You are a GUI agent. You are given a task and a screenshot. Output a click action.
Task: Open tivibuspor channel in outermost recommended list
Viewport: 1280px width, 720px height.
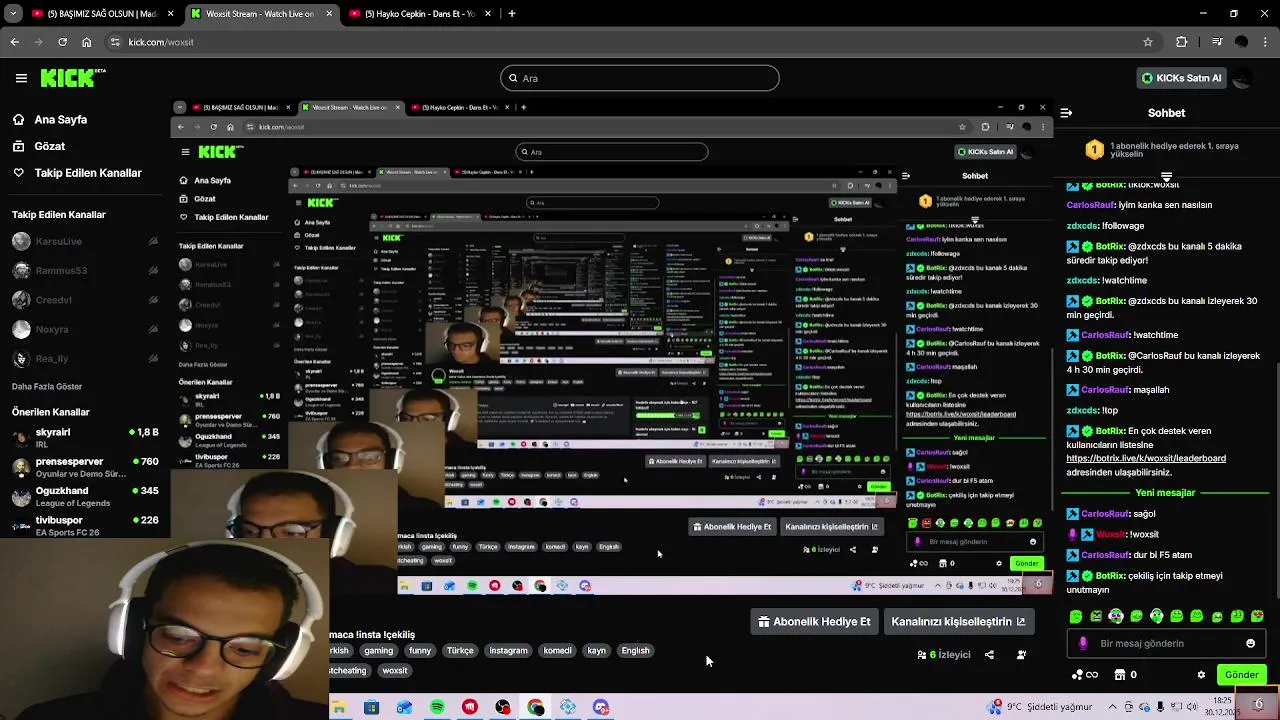coord(85,525)
